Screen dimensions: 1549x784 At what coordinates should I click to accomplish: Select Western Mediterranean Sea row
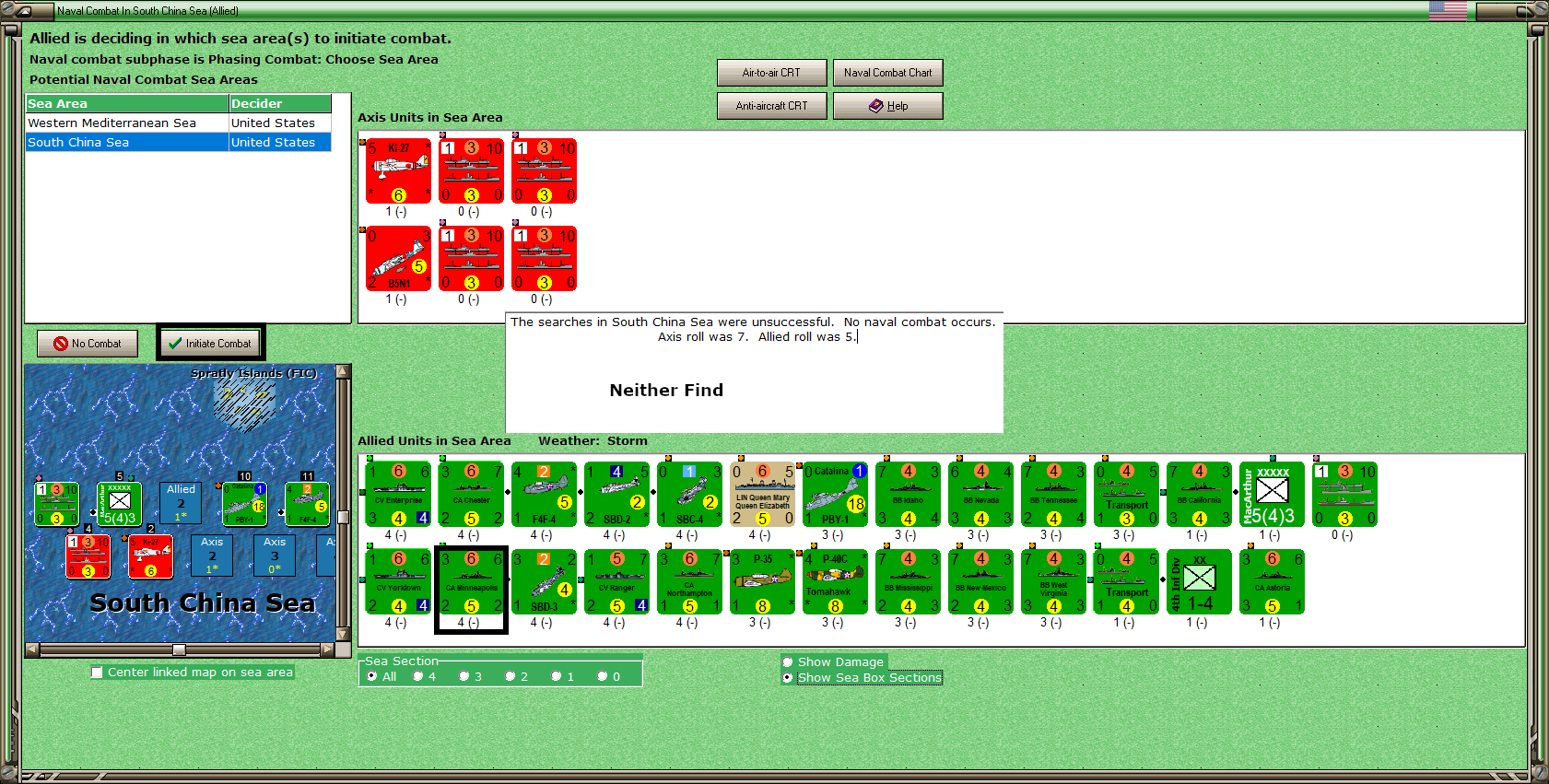[x=178, y=123]
